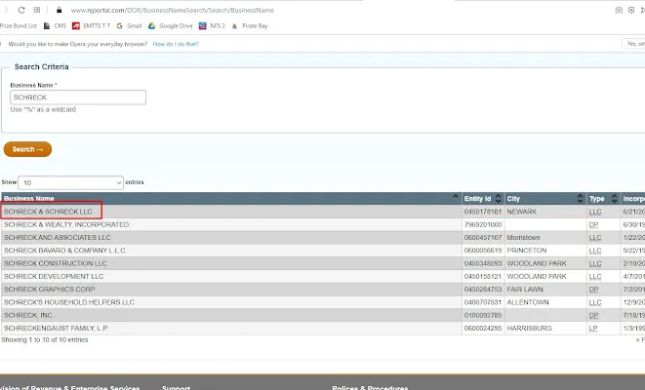Click the shield icon in address bar
The height and width of the screenshot is (390, 645).
coord(631,10)
